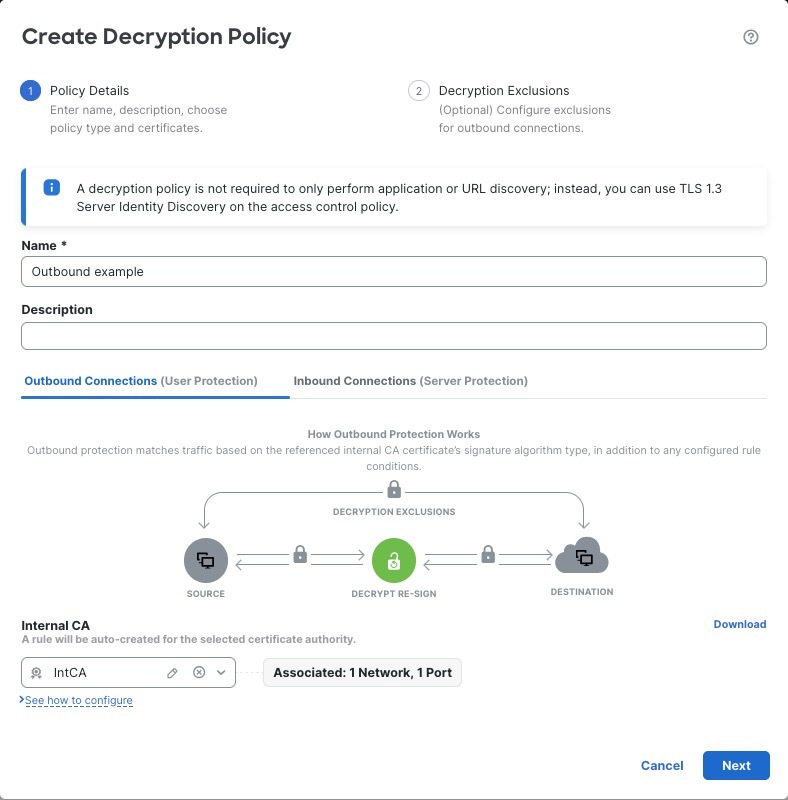Expand the See how to configure section
The height and width of the screenshot is (800, 788).
click(x=76, y=700)
